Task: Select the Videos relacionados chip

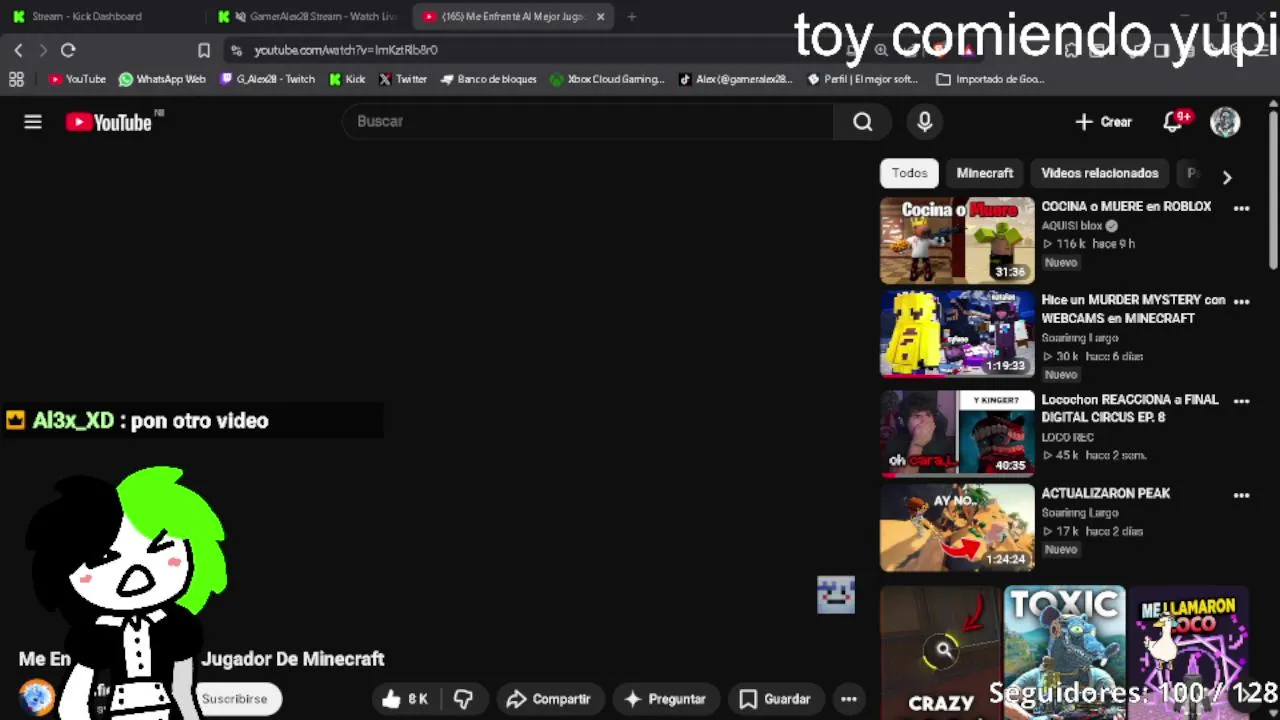Action: point(1100,173)
